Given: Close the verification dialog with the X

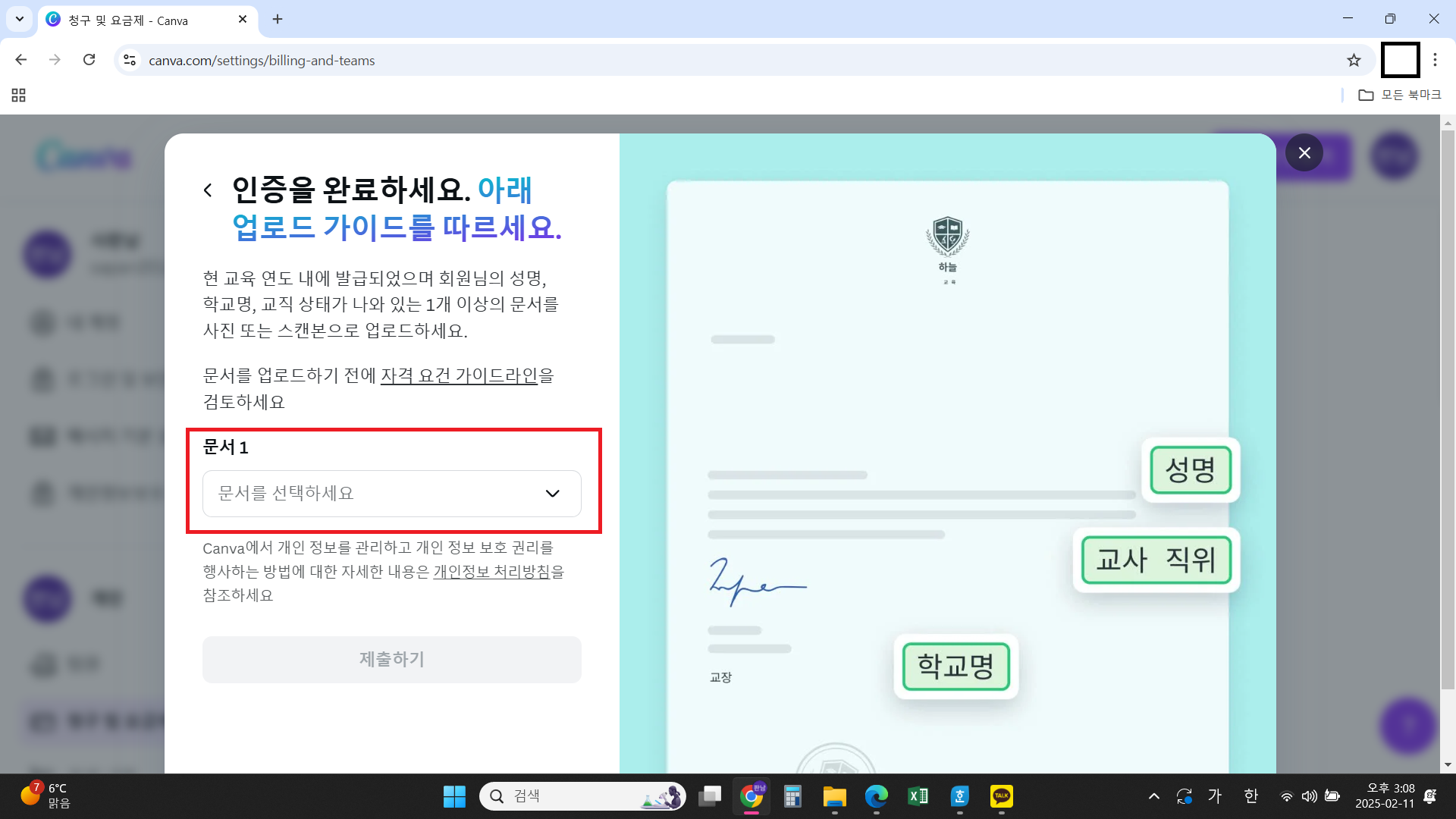Looking at the screenshot, I should pos(1304,152).
